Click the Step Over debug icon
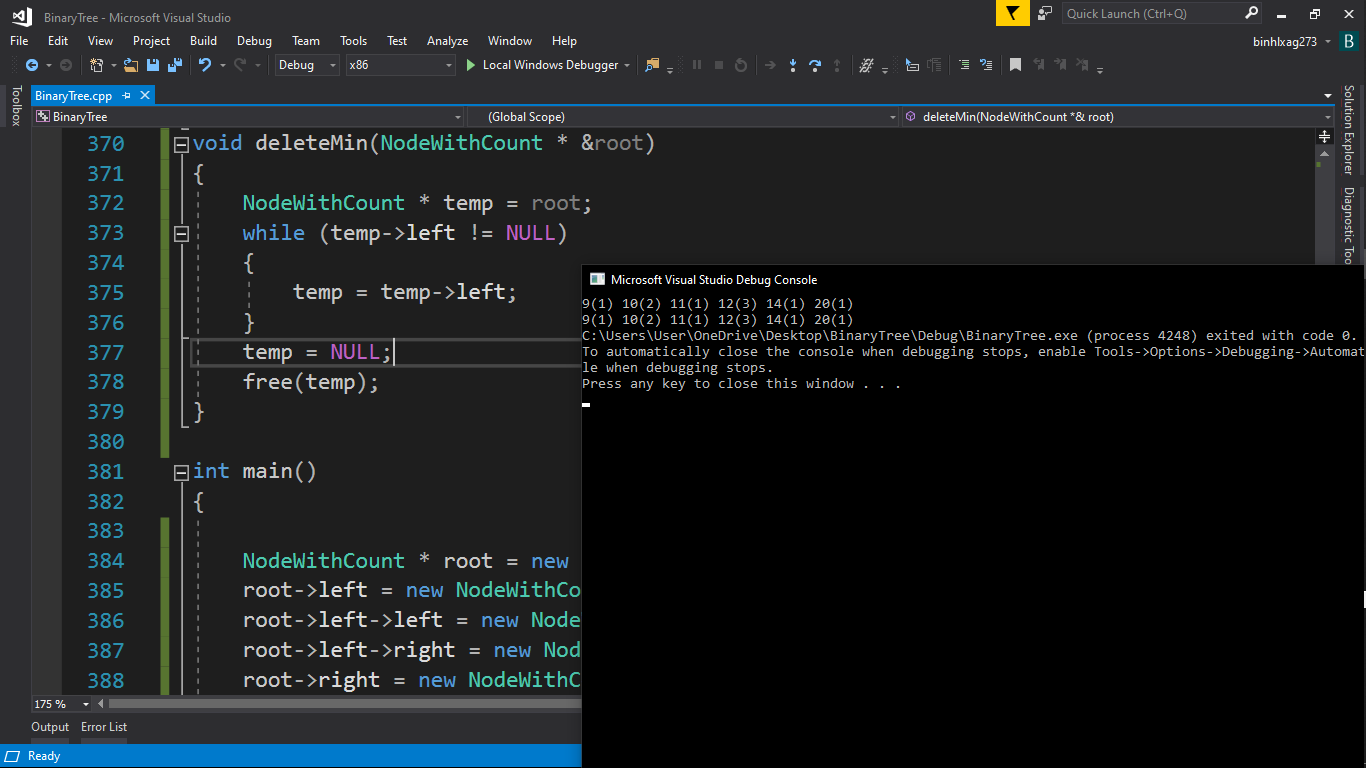 [815, 65]
